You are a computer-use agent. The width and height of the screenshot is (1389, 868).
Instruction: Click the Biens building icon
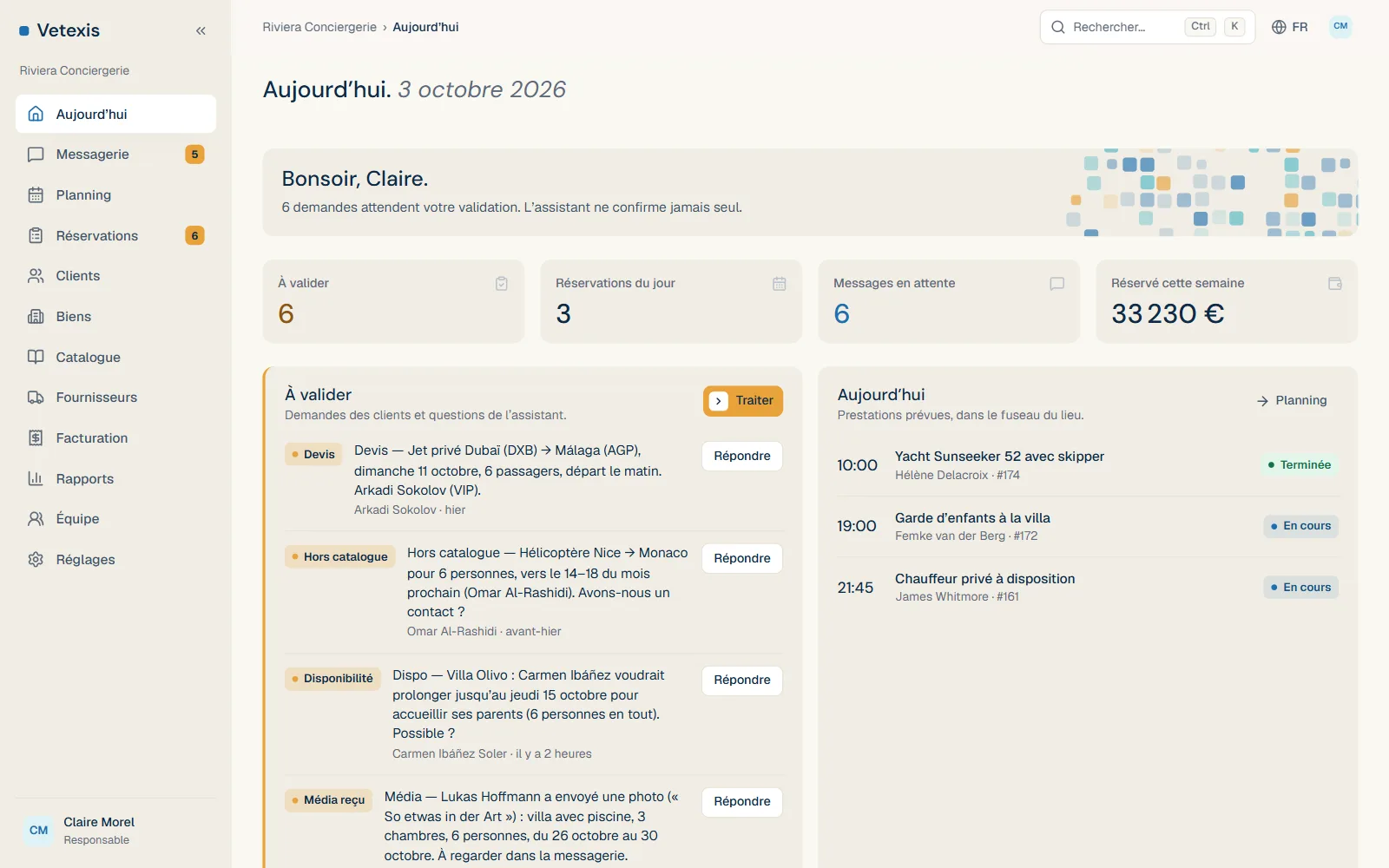click(x=36, y=317)
